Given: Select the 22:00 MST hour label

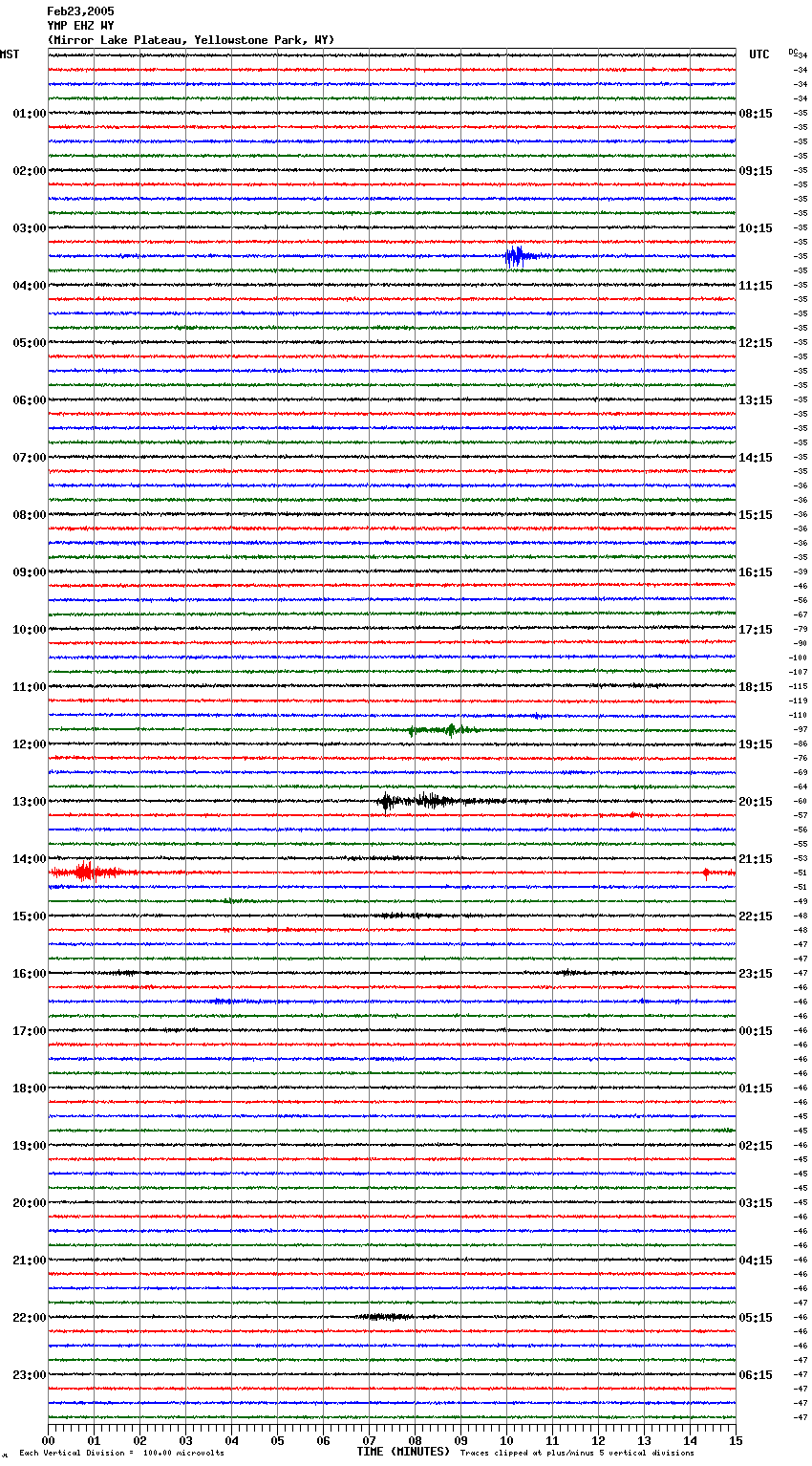Looking at the screenshot, I should [30, 1318].
